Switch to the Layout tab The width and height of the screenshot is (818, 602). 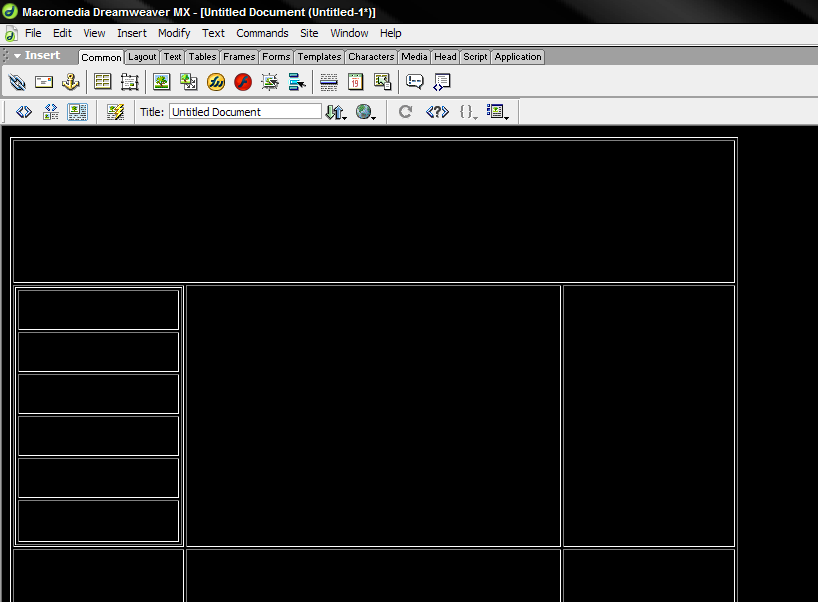coord(142,57)
